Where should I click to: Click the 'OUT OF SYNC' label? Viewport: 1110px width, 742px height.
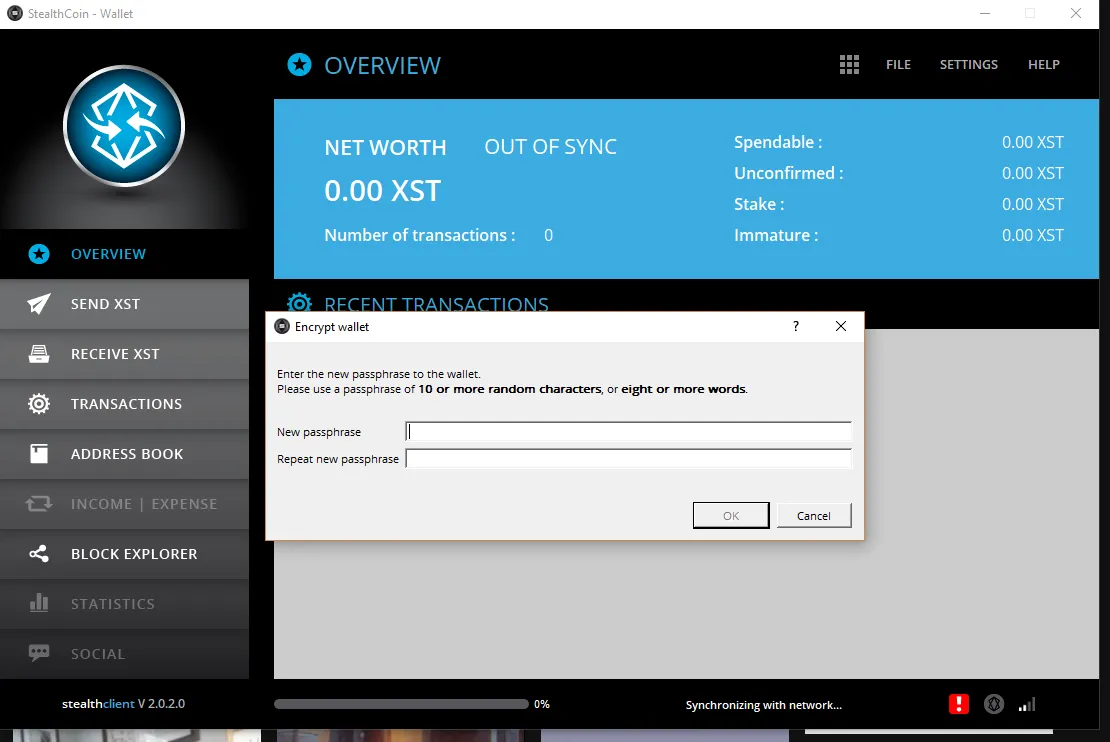[x=550, y=147]
